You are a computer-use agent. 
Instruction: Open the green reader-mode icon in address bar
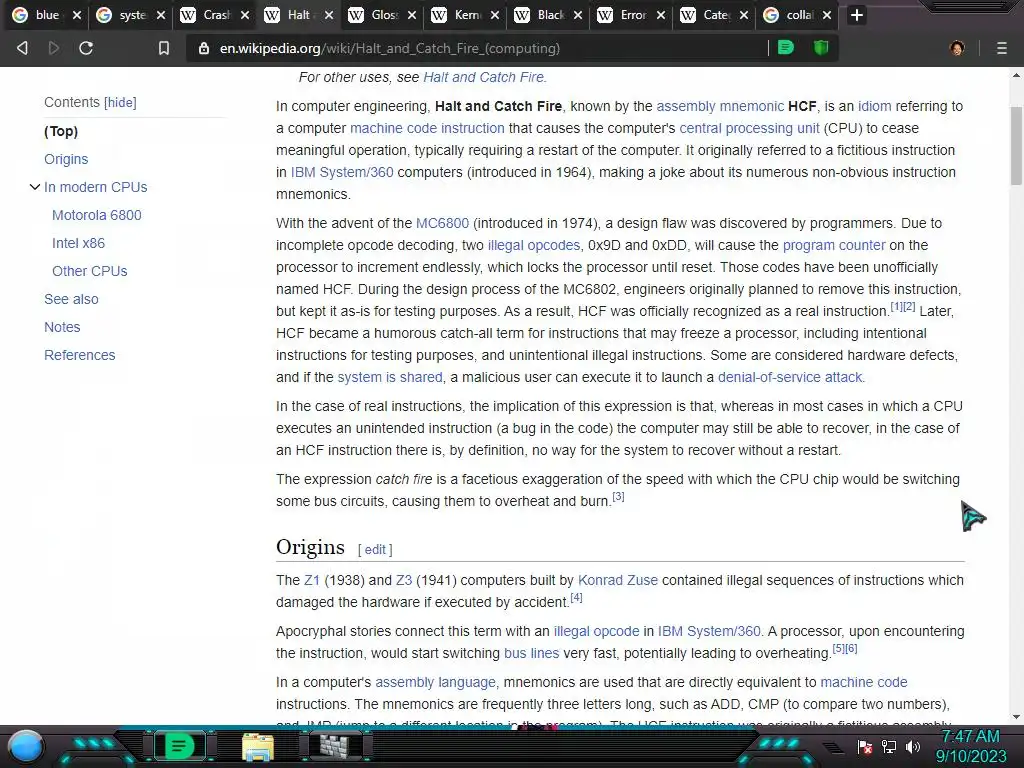(x=786, y=47)
